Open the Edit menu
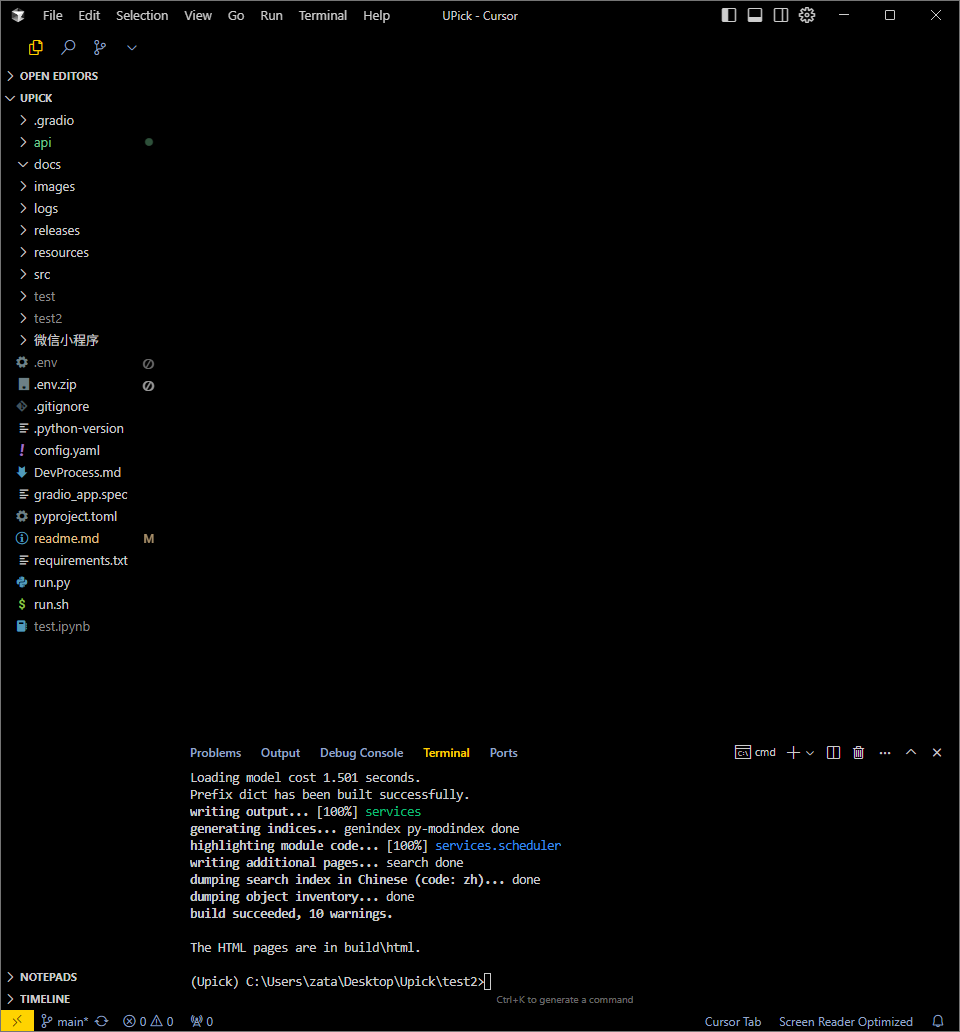Image resolution: width=960 pixels, height=1032 pixels. [89, 15]
